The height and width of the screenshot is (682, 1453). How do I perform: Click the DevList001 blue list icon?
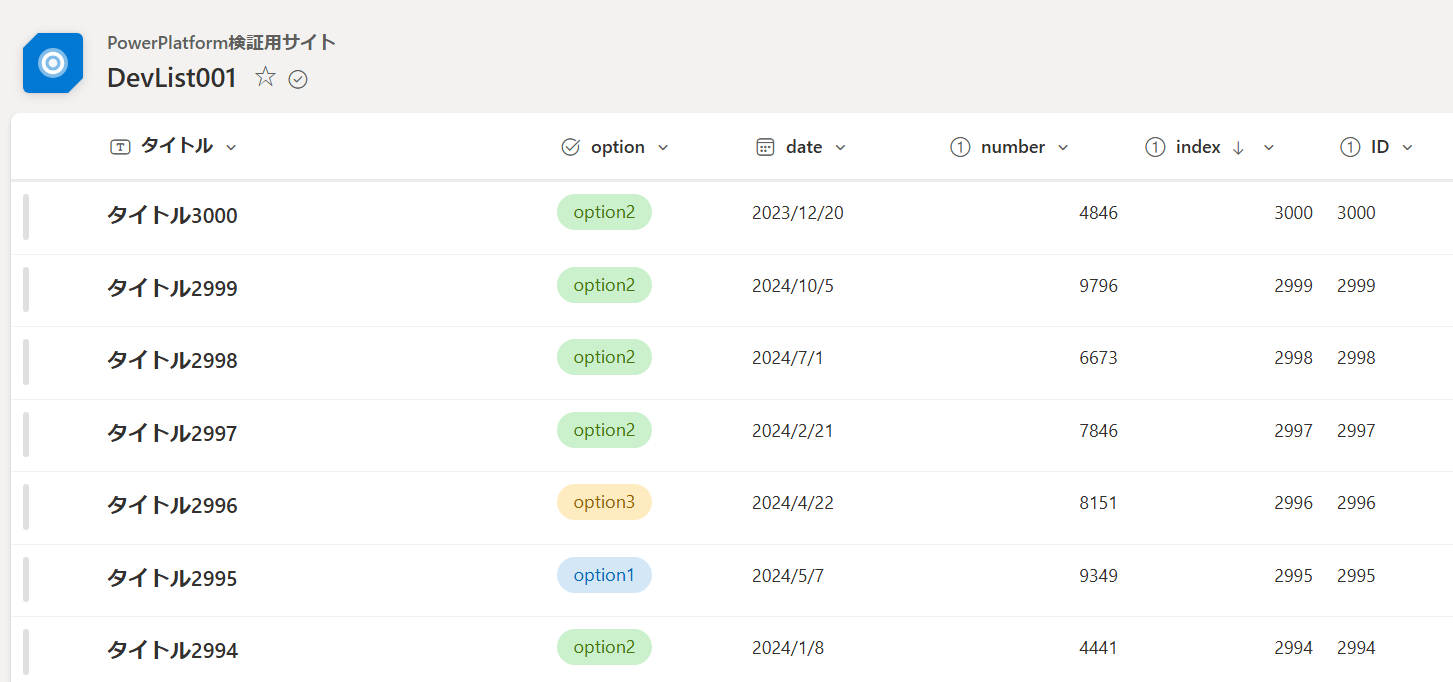pyautogui.click(x=53, y=63)
